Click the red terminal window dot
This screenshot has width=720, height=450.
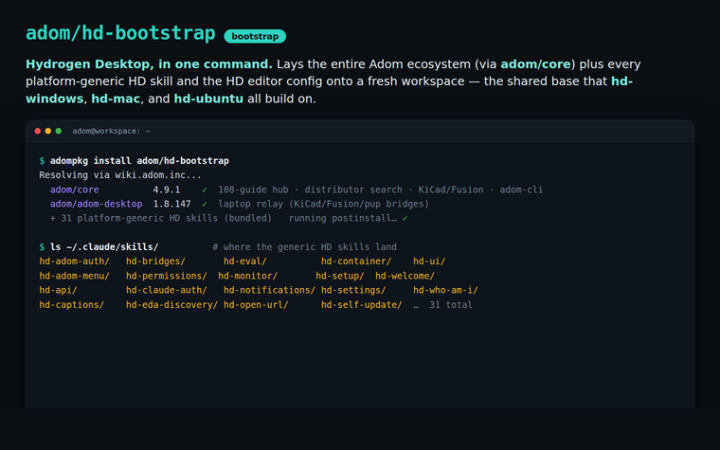tap(38, 131)
